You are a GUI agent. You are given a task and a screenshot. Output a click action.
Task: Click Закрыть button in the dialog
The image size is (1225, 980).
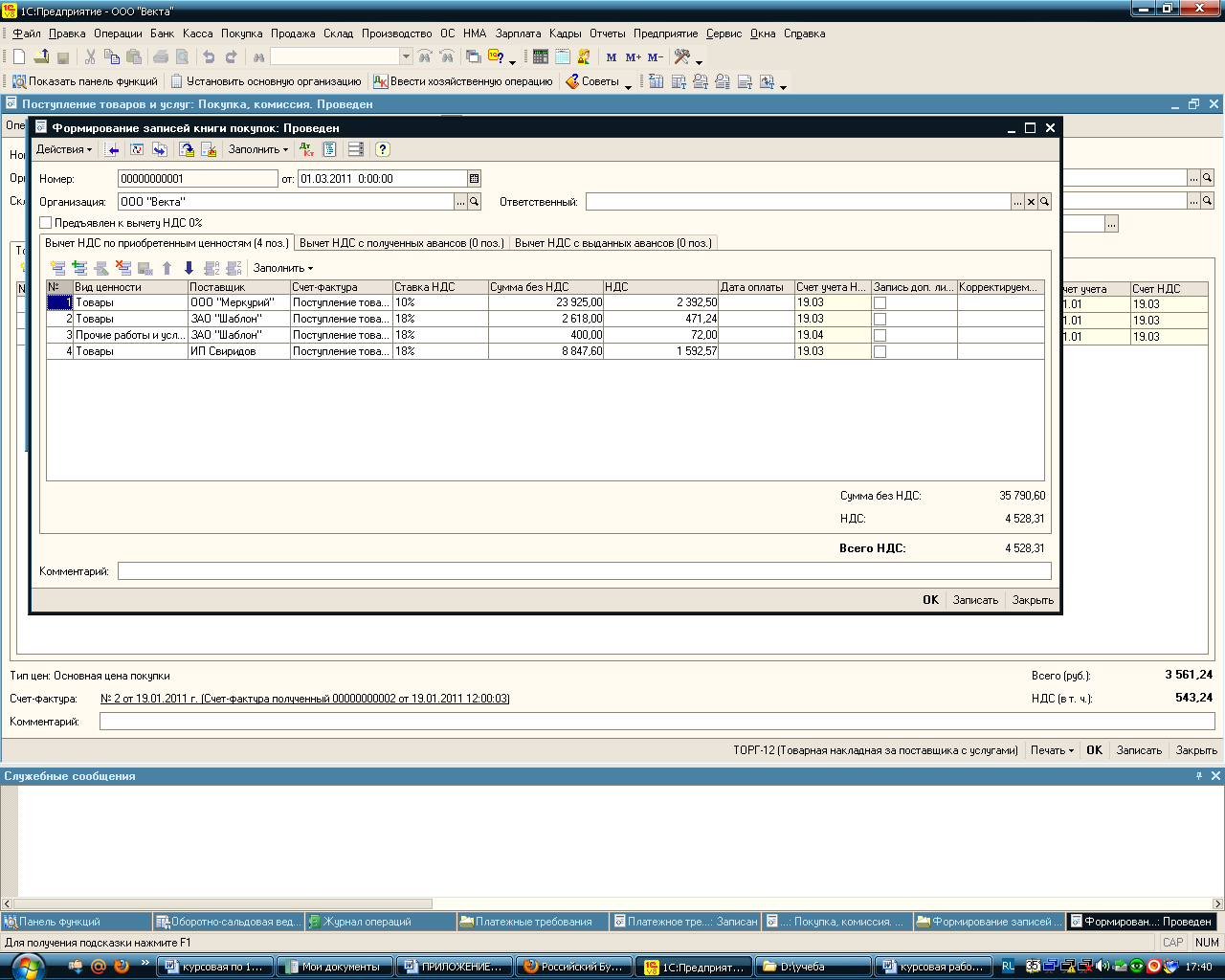pos(1033,600)
